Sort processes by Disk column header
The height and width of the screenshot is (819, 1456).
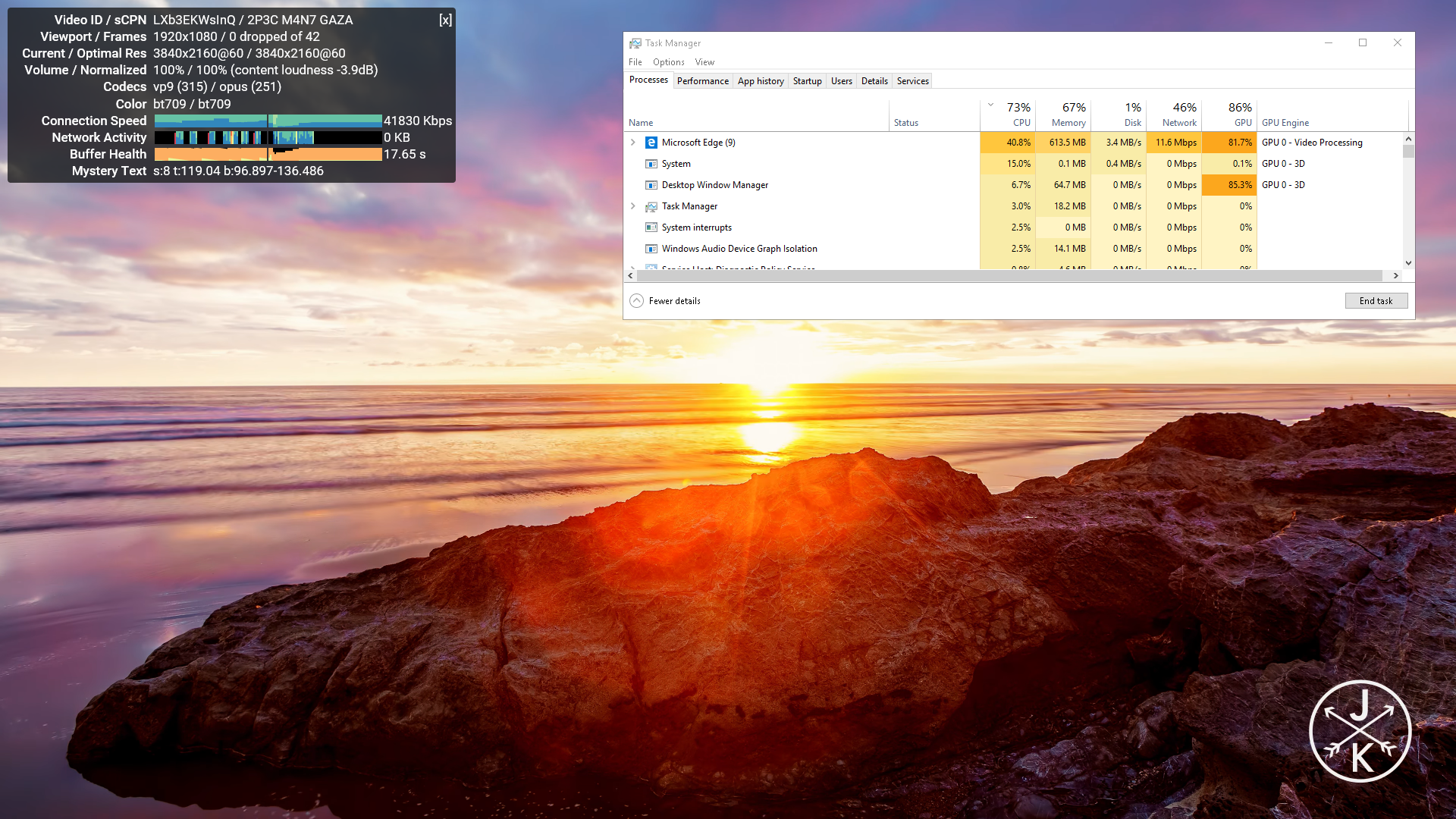point(1119,115)
